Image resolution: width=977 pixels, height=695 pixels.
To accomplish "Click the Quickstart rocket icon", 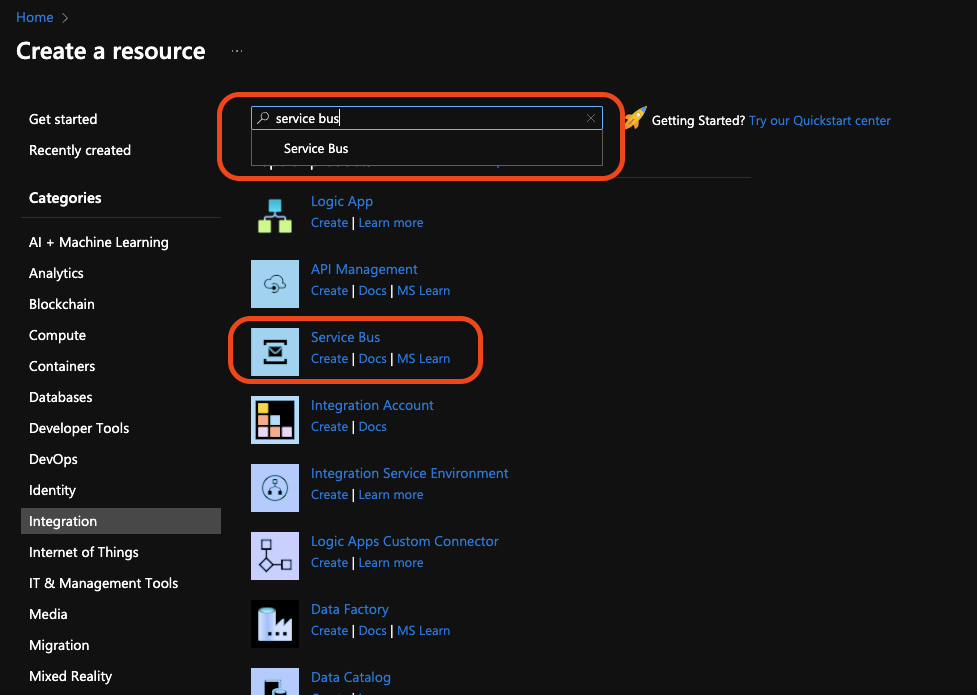I will 635,118.
